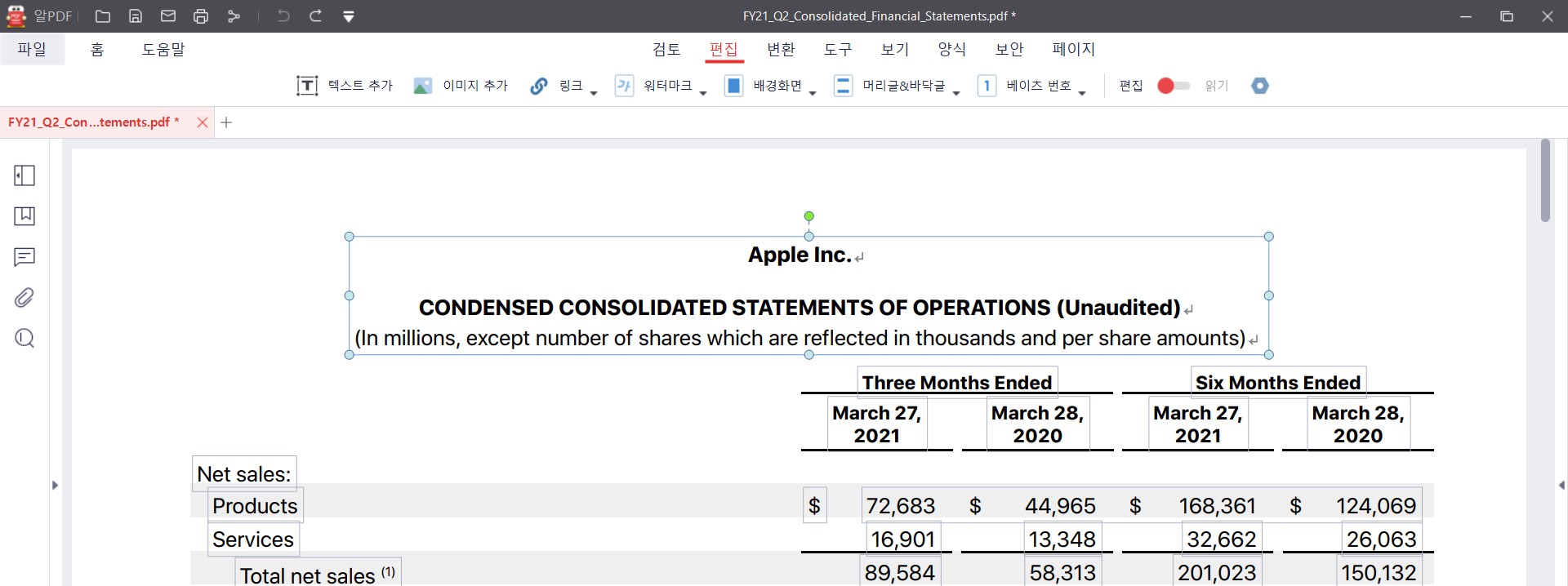
Task: Open the search magnifier in sidebar
Action: point(24,338)
